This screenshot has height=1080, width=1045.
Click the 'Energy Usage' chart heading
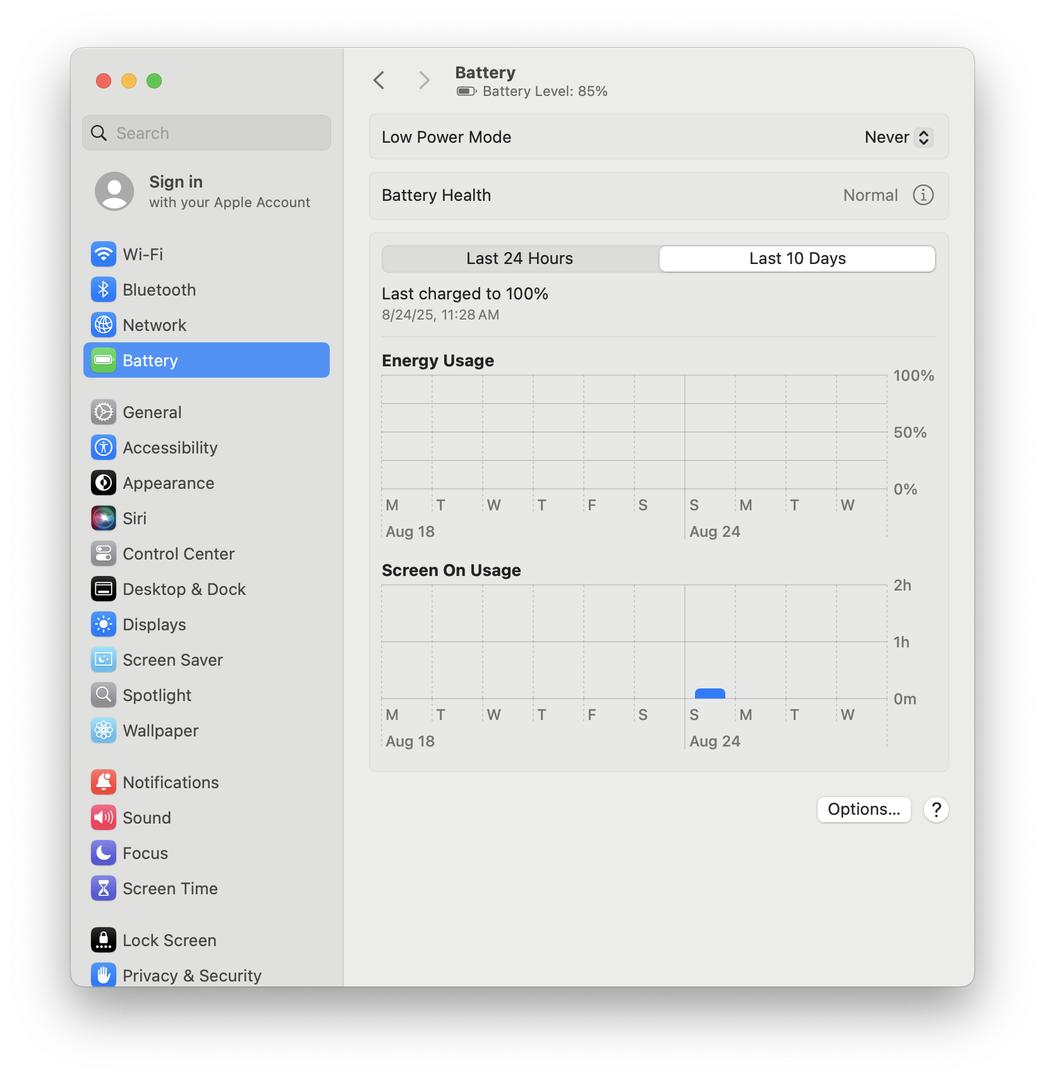(x=438, y=360)
